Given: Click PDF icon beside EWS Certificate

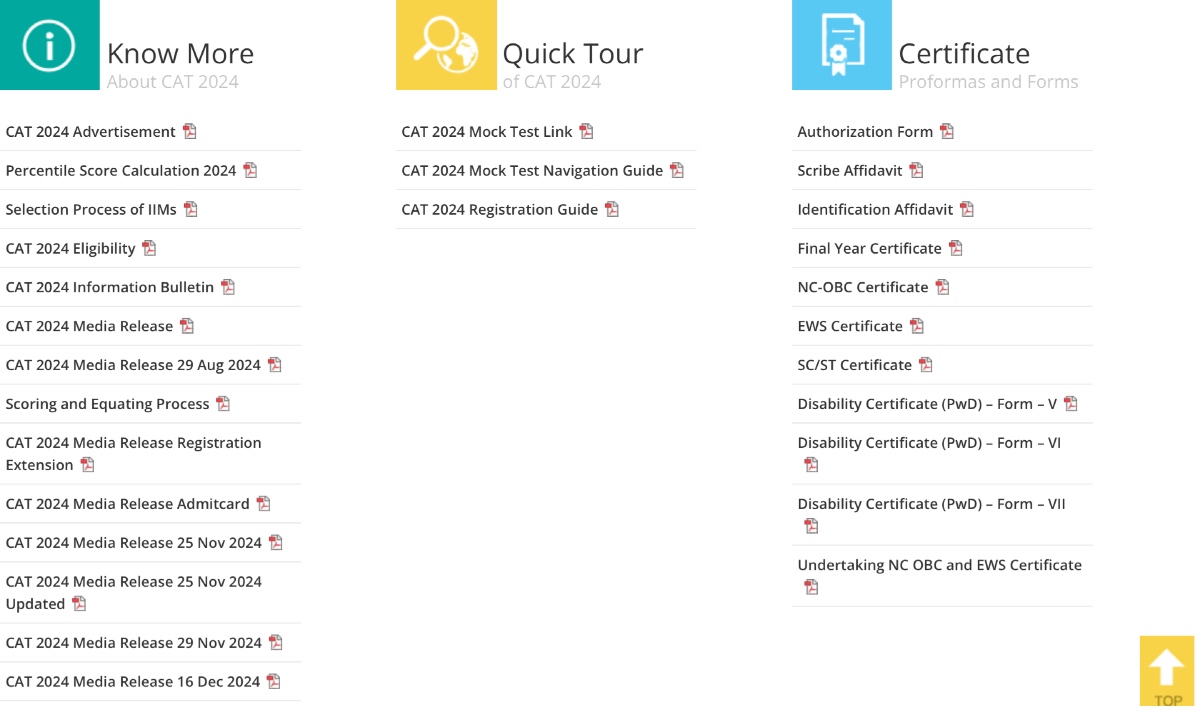Looking at the screenshot, I should [917, 326].
